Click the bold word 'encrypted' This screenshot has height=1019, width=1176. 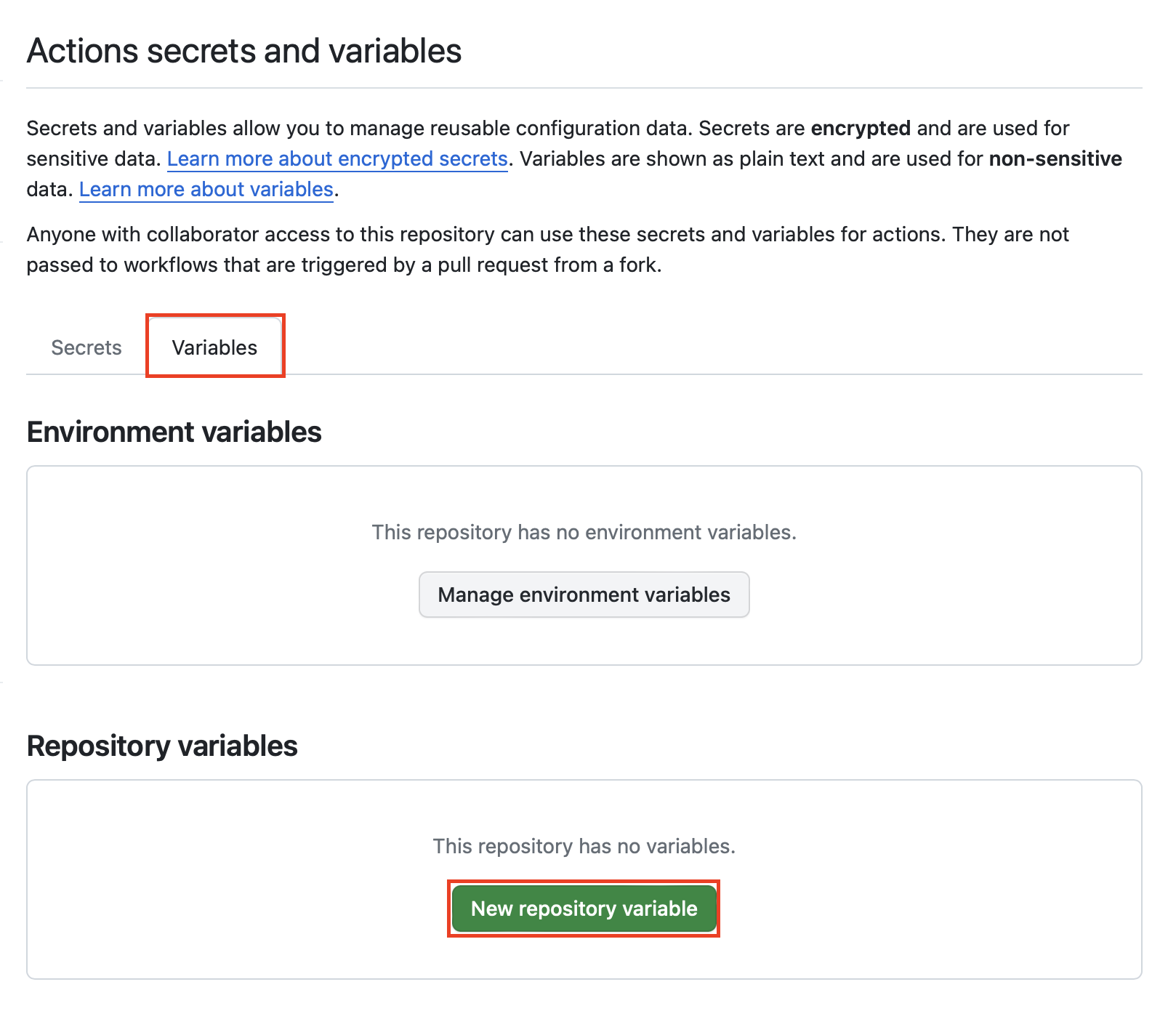point(861,128)
